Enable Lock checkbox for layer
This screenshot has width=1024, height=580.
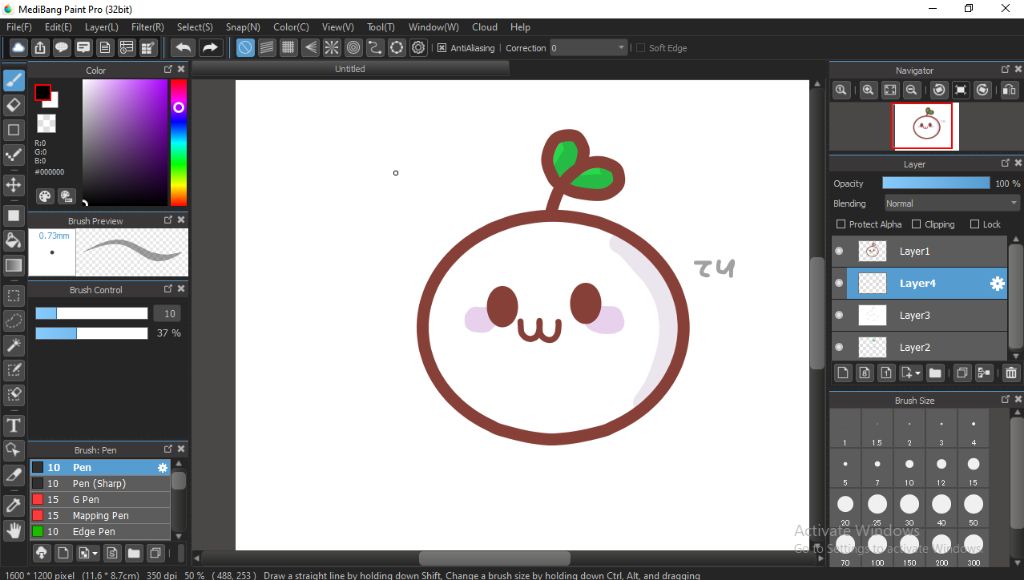[x=974, y=224]
